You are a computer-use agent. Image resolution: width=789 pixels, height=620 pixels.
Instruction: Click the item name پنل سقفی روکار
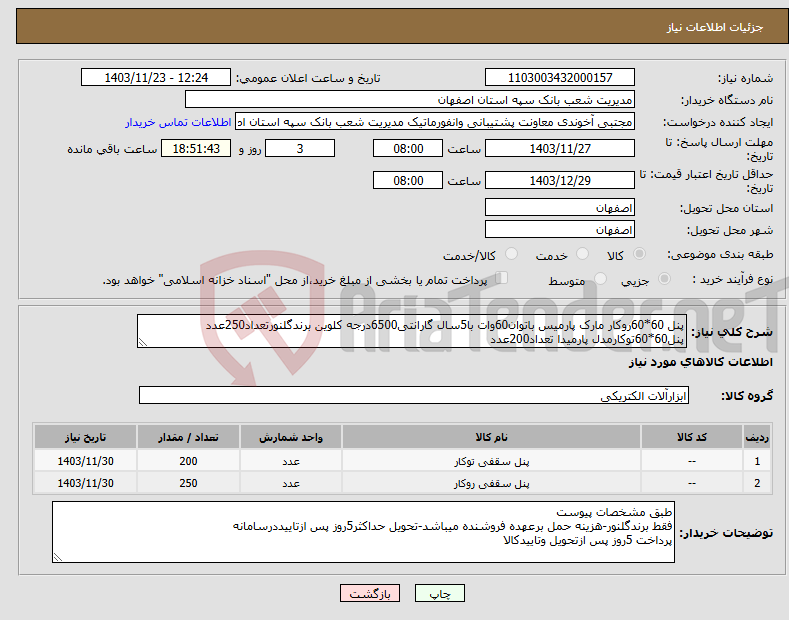tap(491, 484)
